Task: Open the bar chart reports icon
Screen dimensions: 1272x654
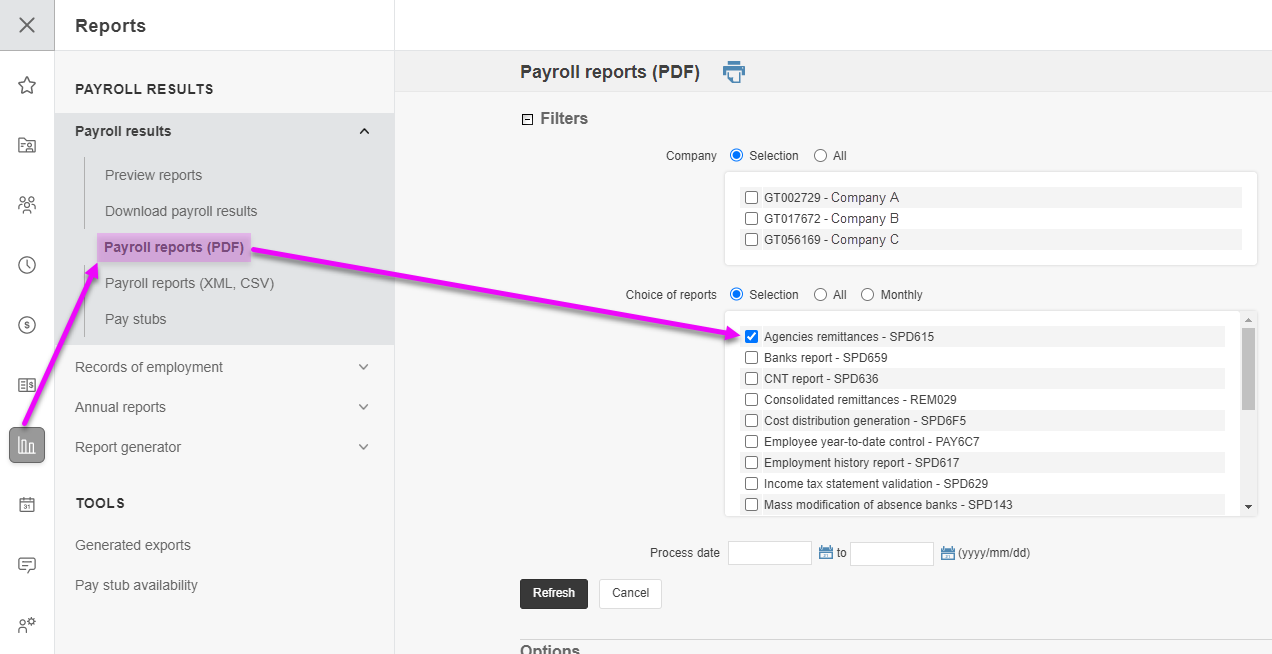Action: point(27,445)
